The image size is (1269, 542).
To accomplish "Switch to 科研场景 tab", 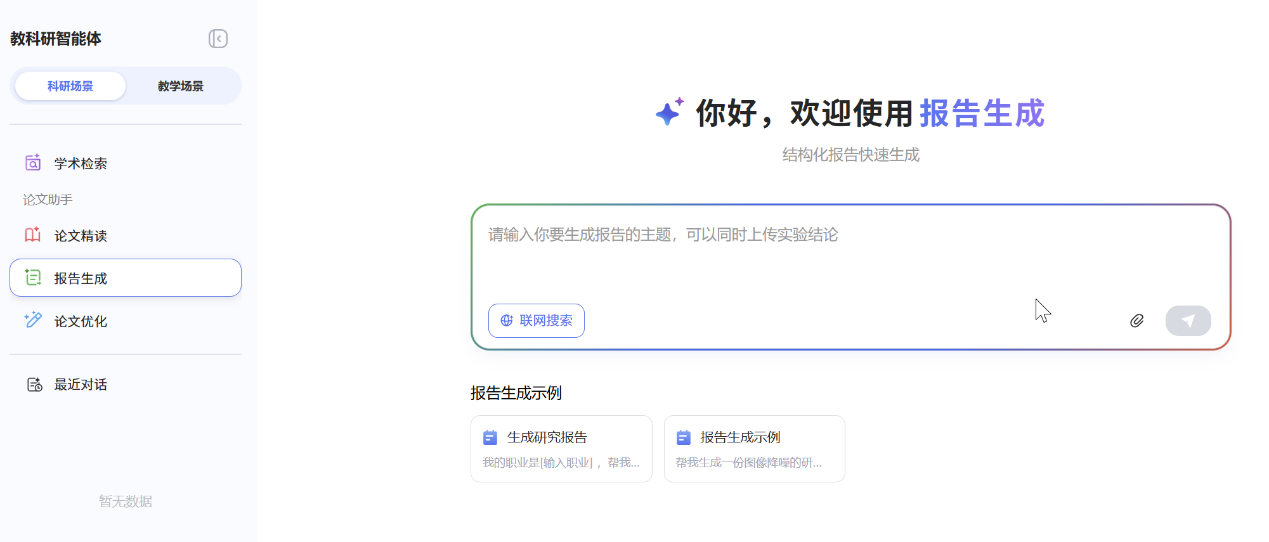I will [x=70, y=86].
